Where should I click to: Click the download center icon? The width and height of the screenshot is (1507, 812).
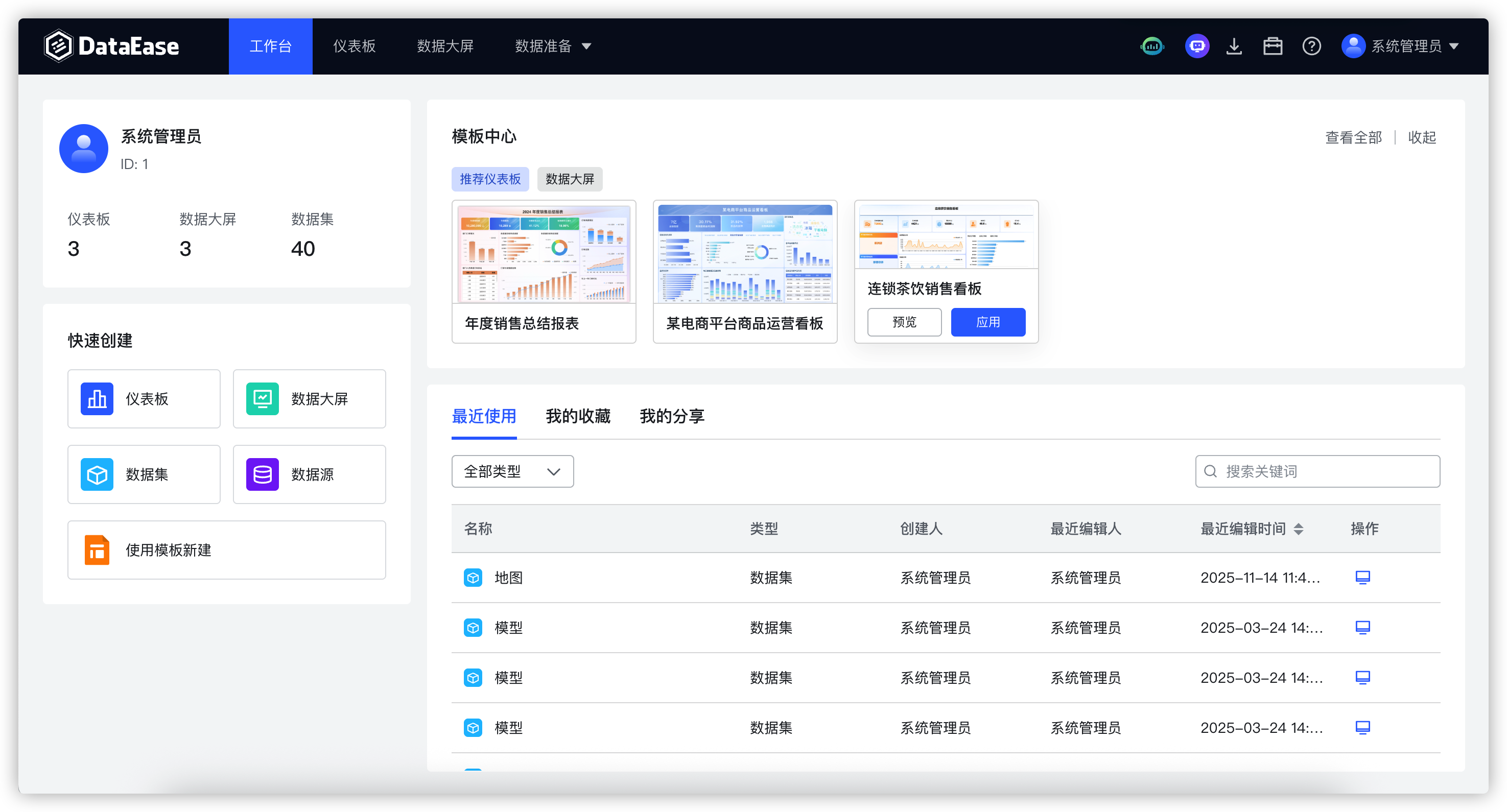1234,45
